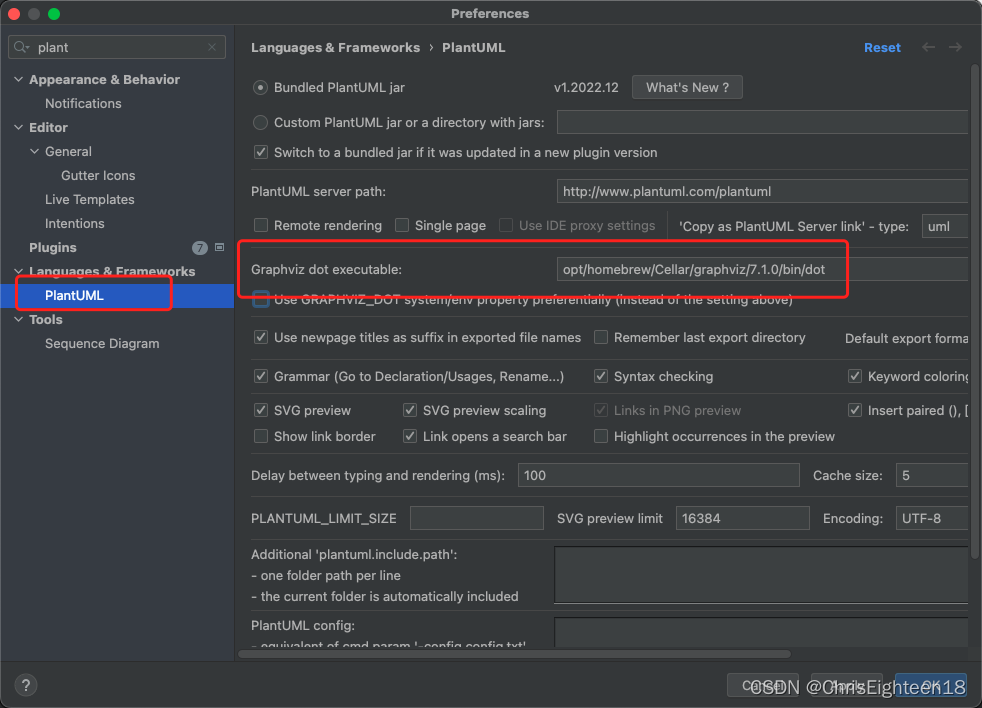The width and height of the screenshot is (982, 708).
Task: Toggle Use newpage titles as suffix checkbox
Action: (261, 337)
